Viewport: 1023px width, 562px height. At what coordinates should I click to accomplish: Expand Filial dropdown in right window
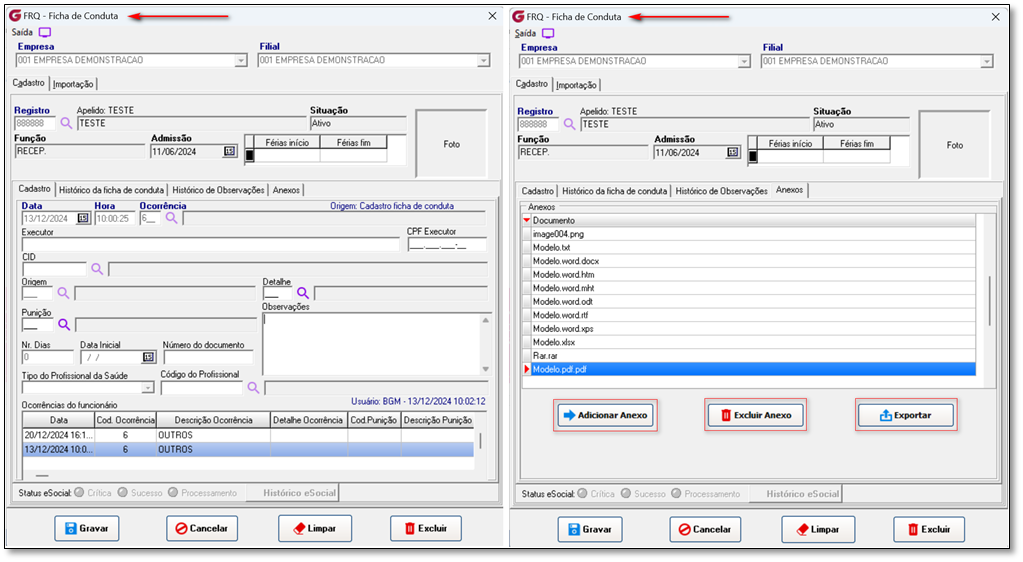[986, 61]
